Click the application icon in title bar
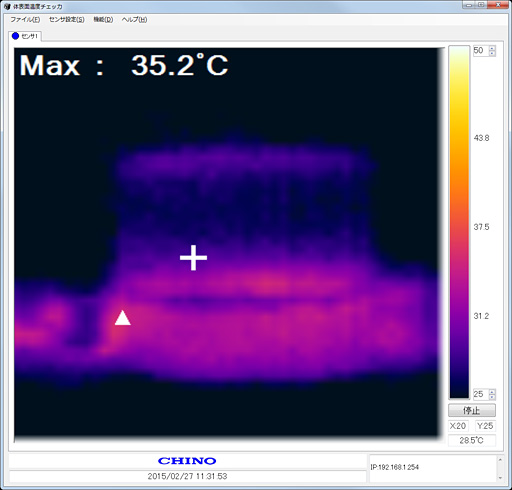The width and height of the screenshot is (512, 490). pyautogui.click(x=7, y=6)
